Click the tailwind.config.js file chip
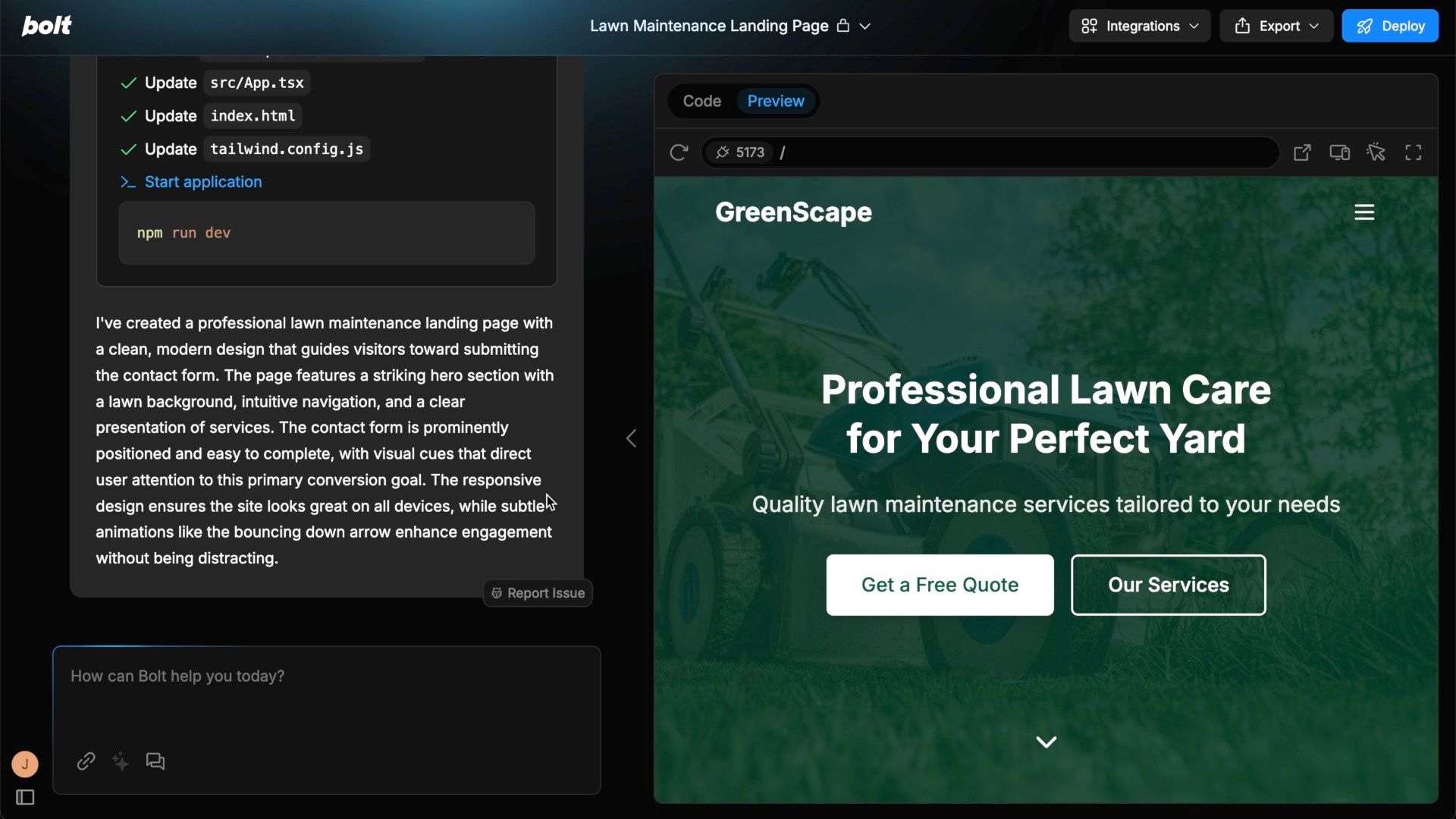 tap(287, 149)
